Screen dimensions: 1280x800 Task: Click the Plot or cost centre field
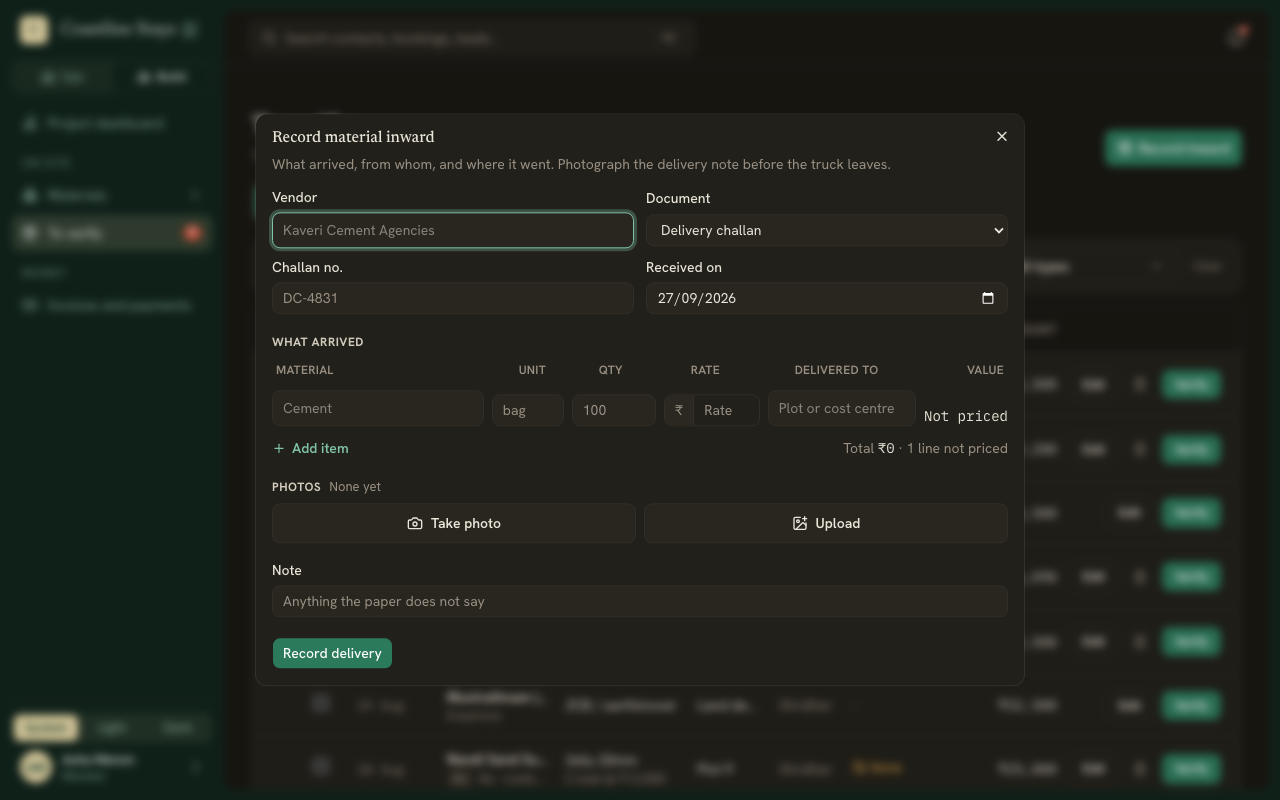click(842, 408)
